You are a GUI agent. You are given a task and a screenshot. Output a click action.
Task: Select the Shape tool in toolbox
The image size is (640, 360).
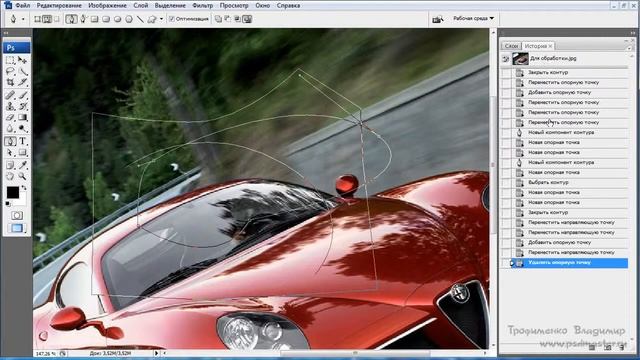click(22, 153)
